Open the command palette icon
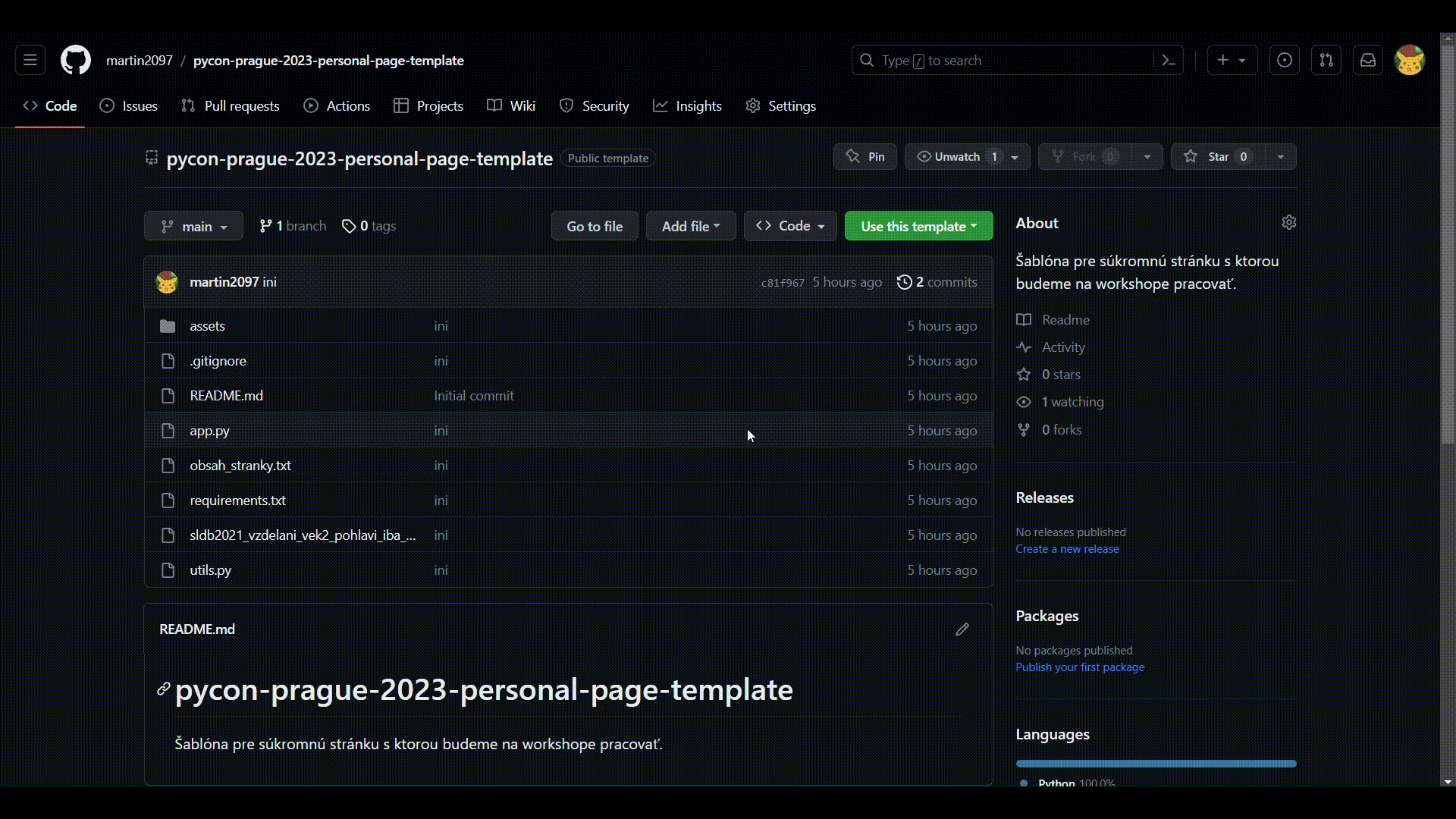This screenshot has width=1456, height=819. [1168, 61]
